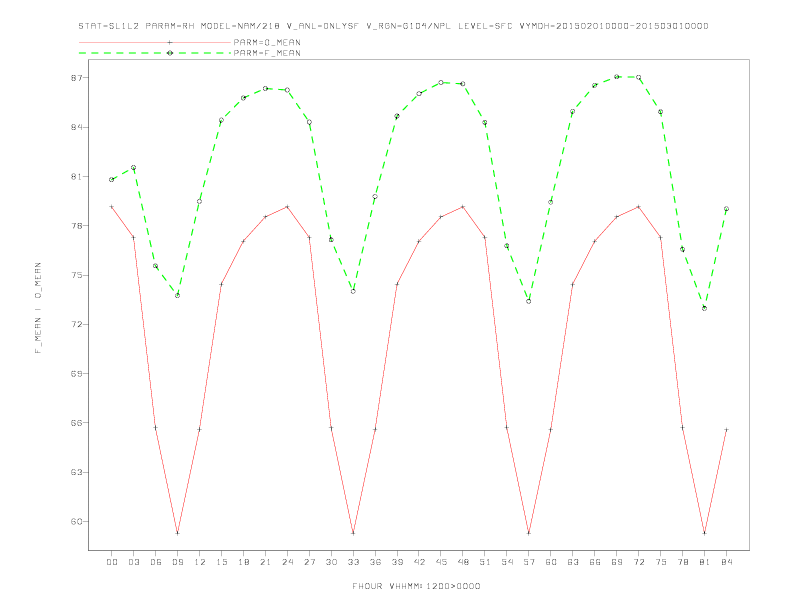Select the green F_MEAN point at hour 00
Screen dimensions: 792x612
112,179
